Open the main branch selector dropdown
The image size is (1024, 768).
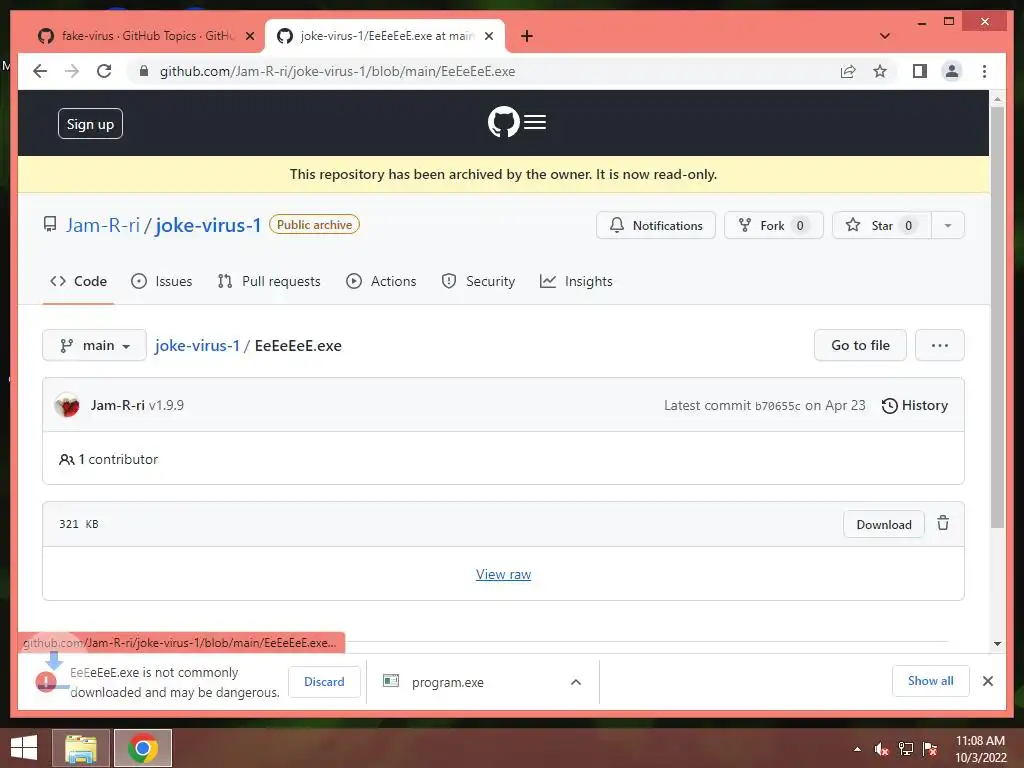tap(94, 345)
